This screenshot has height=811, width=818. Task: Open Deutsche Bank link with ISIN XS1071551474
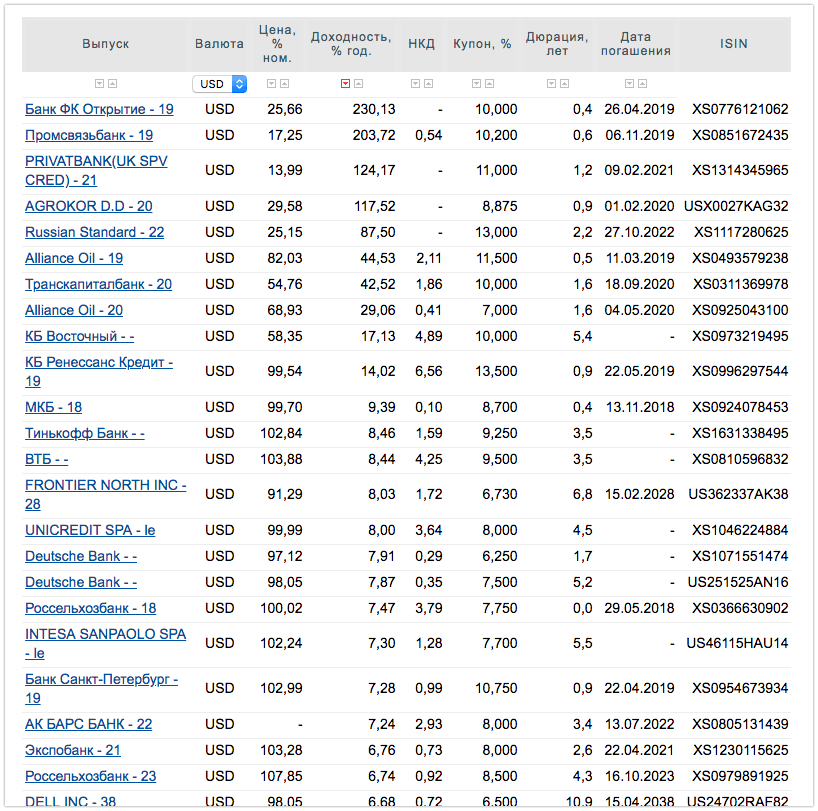click(81, 557)
